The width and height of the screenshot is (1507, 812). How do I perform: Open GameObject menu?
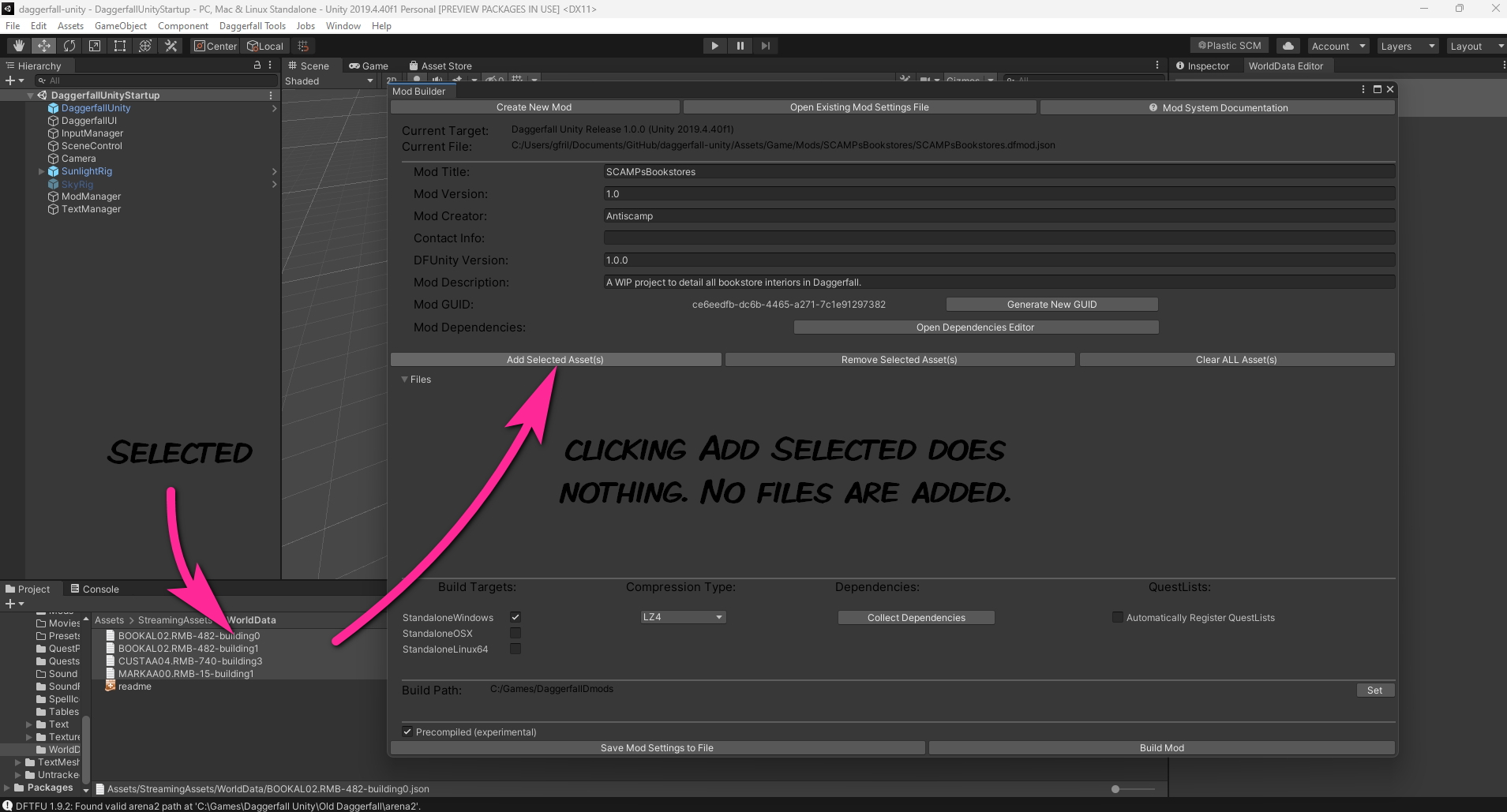pos(121,26)
